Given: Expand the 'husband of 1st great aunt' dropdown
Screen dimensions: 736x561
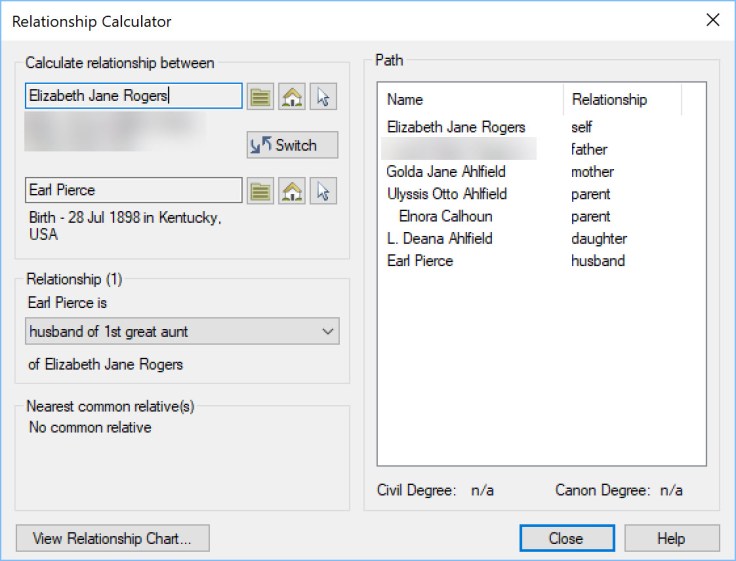Looking at the screenshot, I should pyautogui.click(x=328, y=331).
